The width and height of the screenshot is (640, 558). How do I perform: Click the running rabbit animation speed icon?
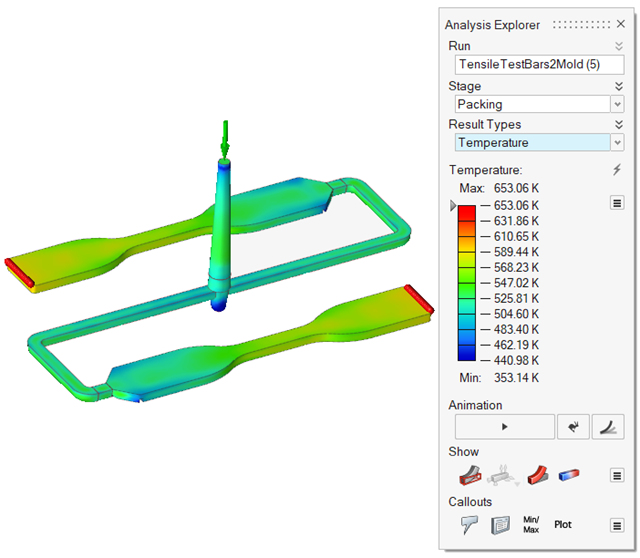[x=573, y=426]
